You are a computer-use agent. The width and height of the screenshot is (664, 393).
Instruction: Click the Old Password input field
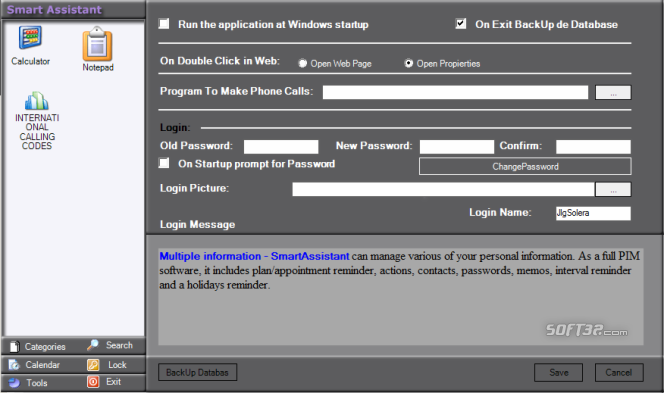tap(281, 147)
